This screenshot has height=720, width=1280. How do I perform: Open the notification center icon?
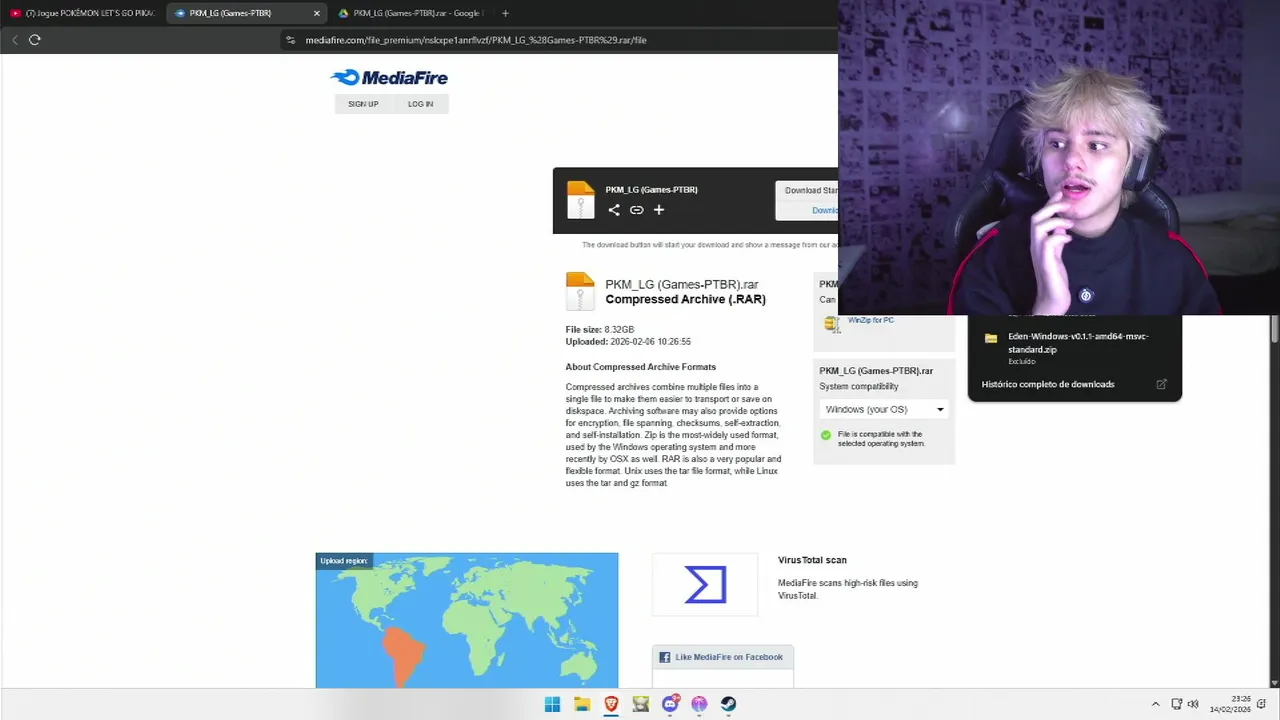coord(1262,704)
